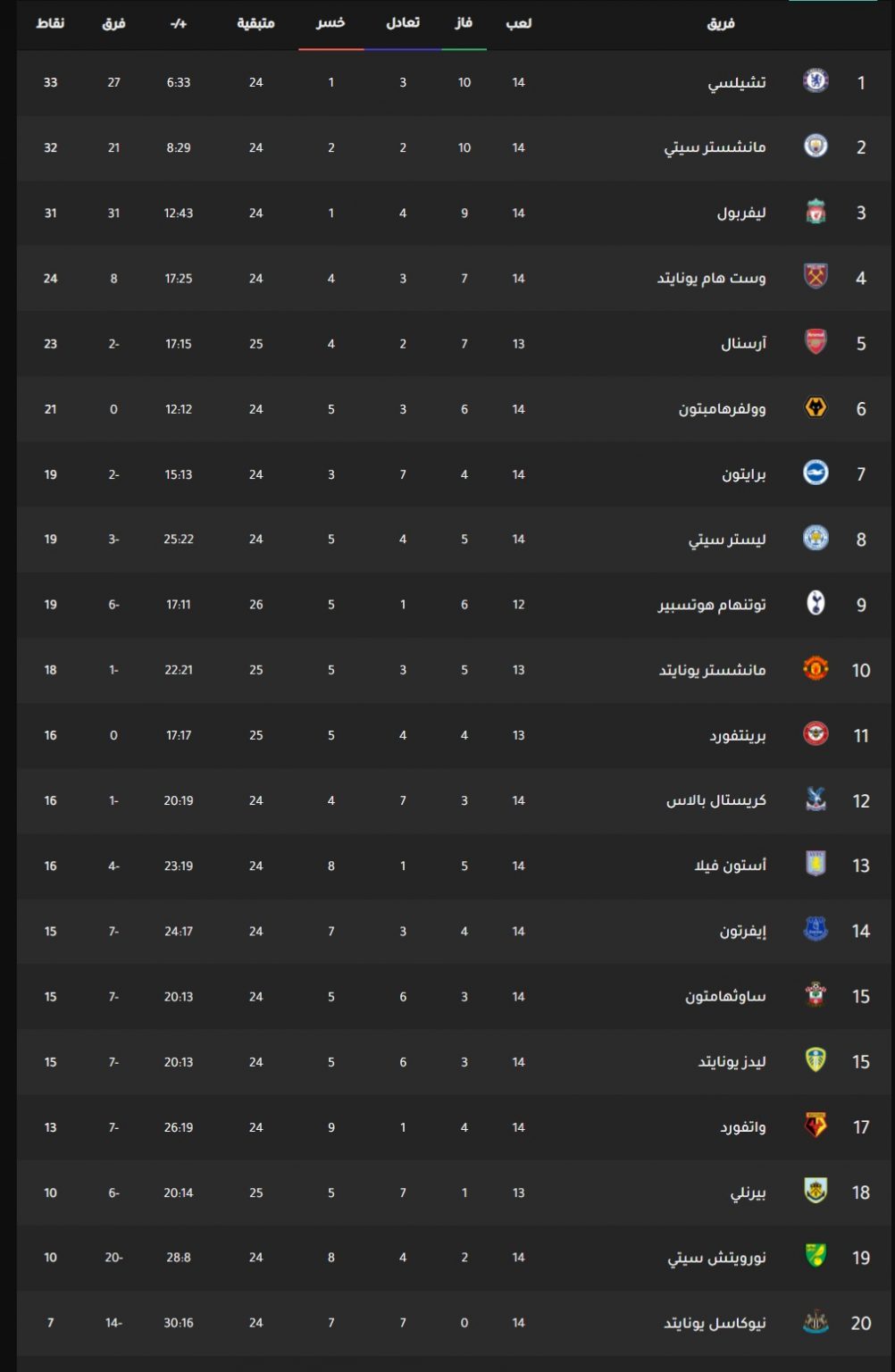The width and height of the screenshot is (895, 1372).
Task: Sort by the فاز wins column header
Action: [464, 23]
